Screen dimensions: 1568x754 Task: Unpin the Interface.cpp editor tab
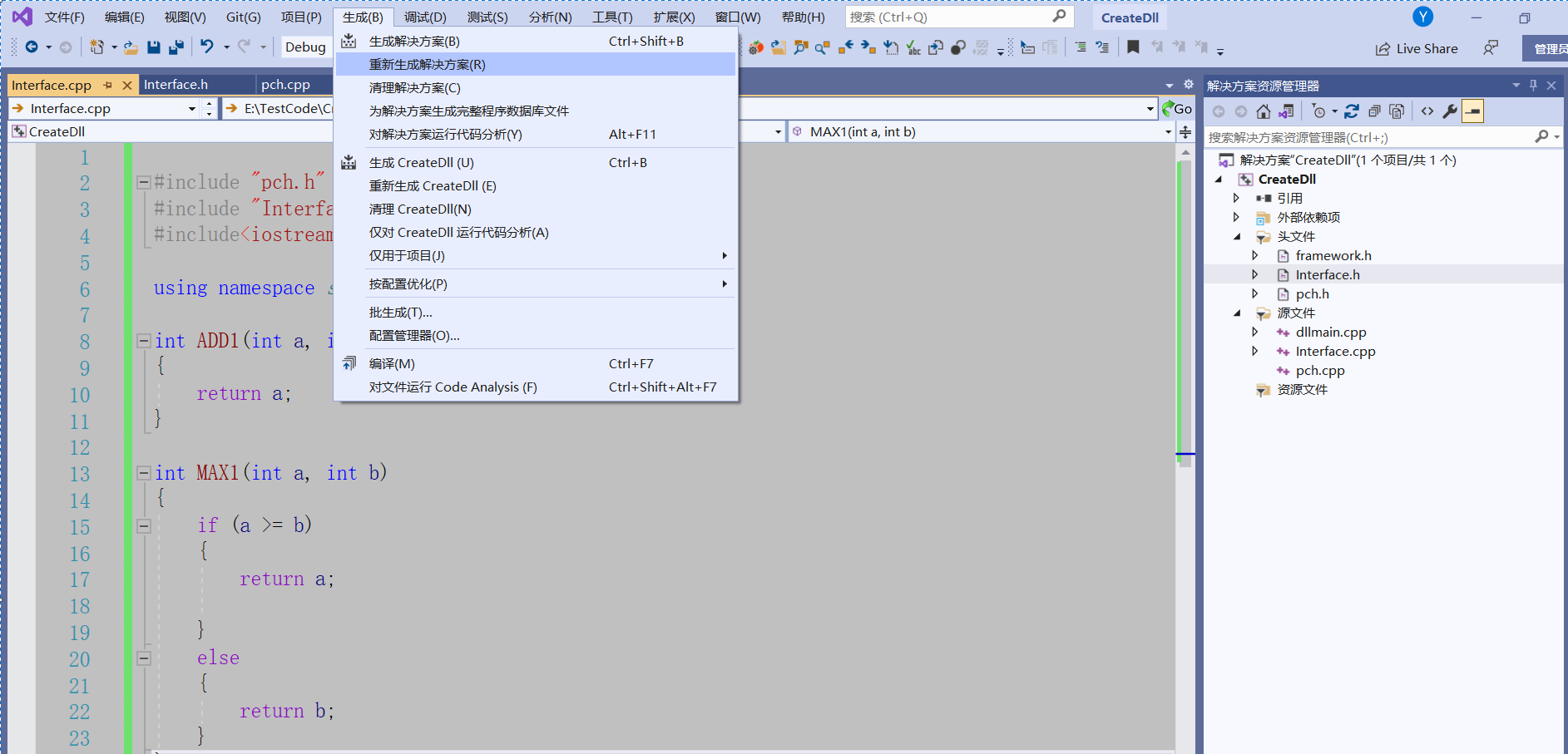click(x=108, y=84)
